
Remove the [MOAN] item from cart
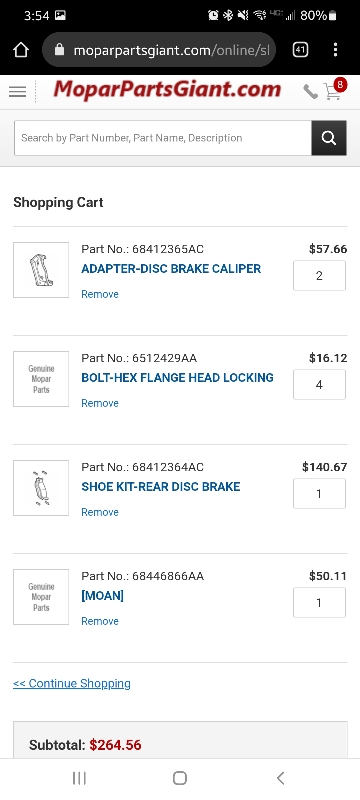[100, 621]
